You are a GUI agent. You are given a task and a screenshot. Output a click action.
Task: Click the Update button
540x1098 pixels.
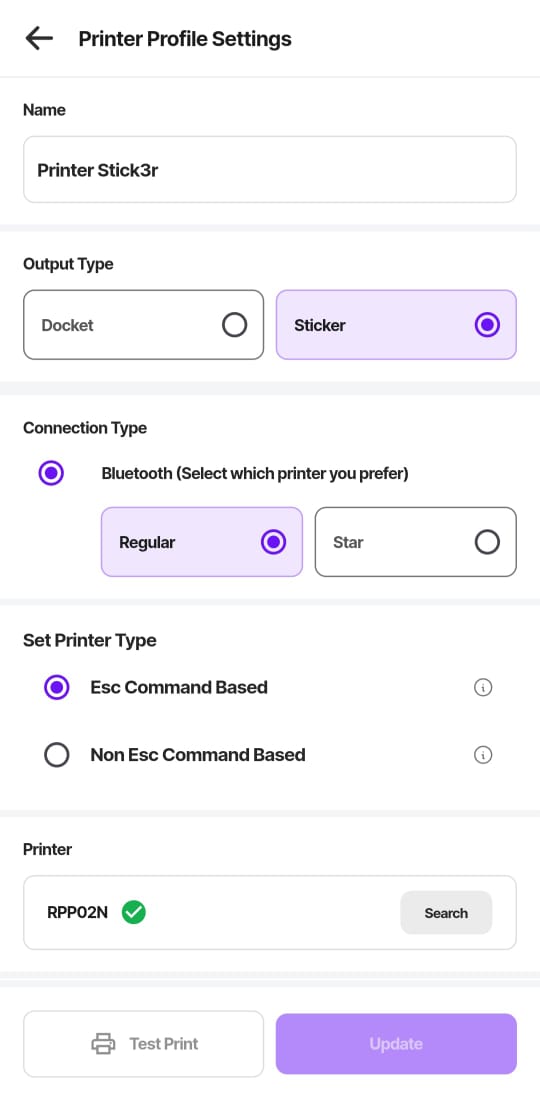(x=396, y=1043)
